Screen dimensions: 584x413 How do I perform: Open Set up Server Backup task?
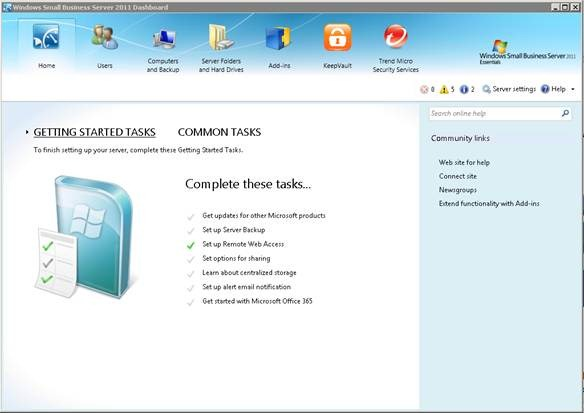[234, 230]
